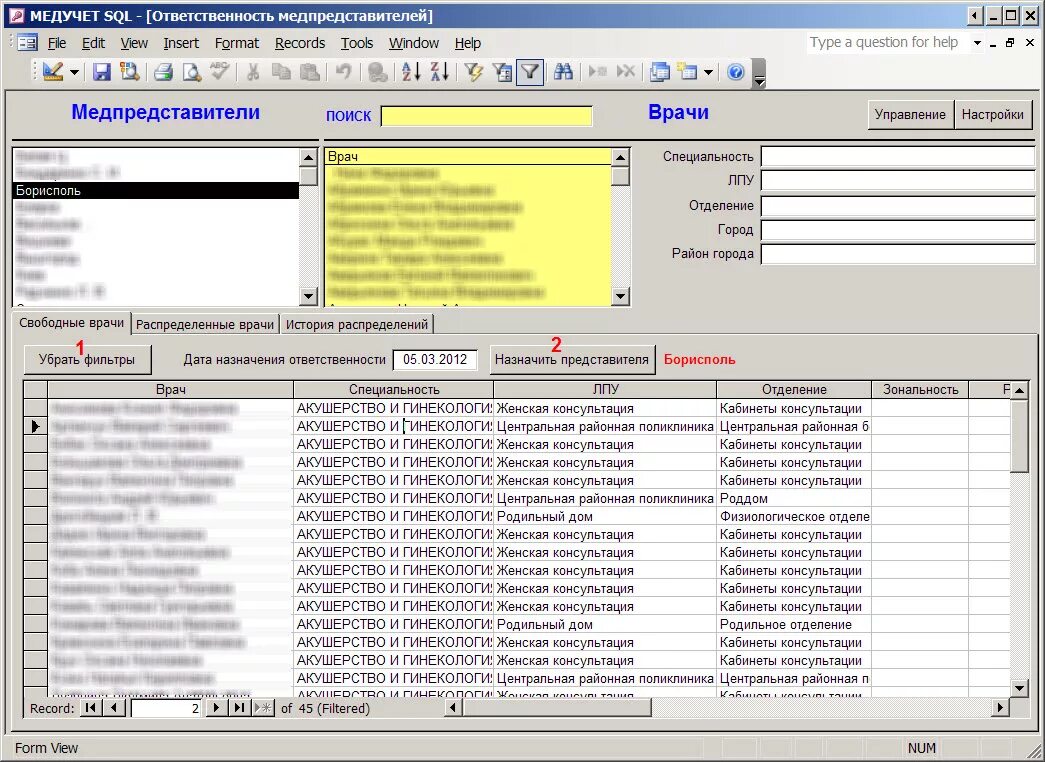Click the 'Type a question for help' box
This screenshot has width=1045, height=762.
pos(887,43)
